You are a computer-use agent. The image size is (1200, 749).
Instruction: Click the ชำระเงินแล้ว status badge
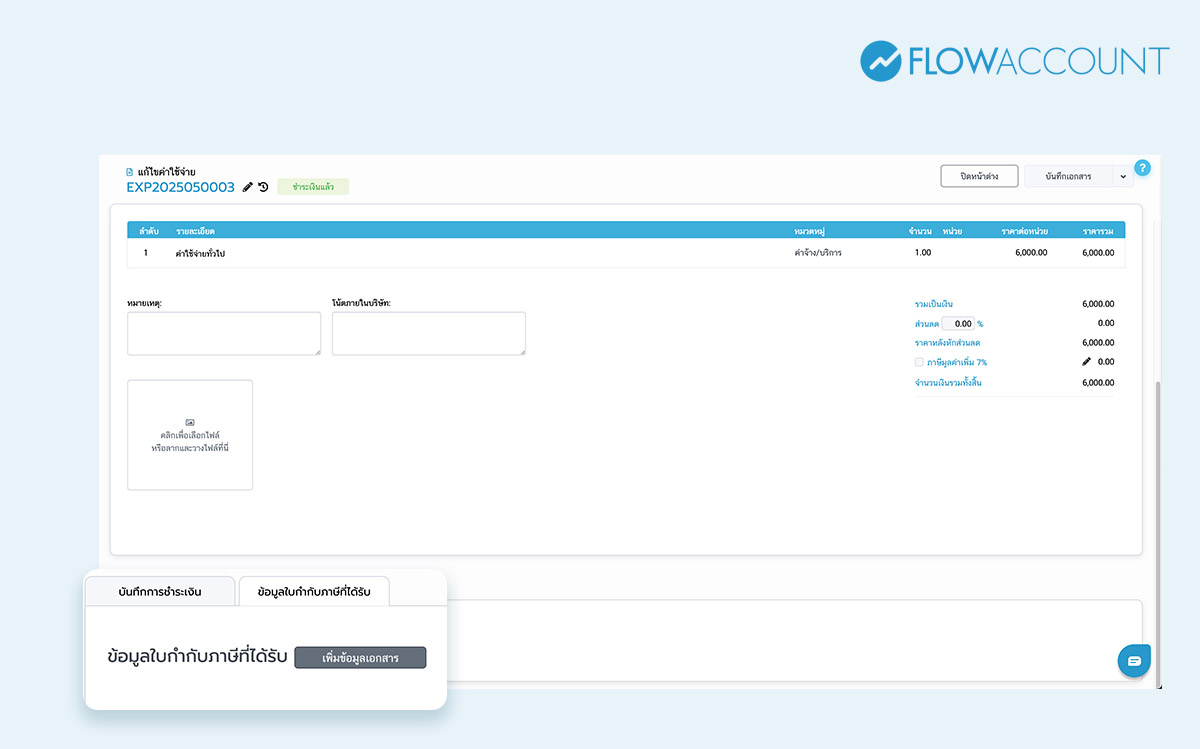tap(313, 187)
